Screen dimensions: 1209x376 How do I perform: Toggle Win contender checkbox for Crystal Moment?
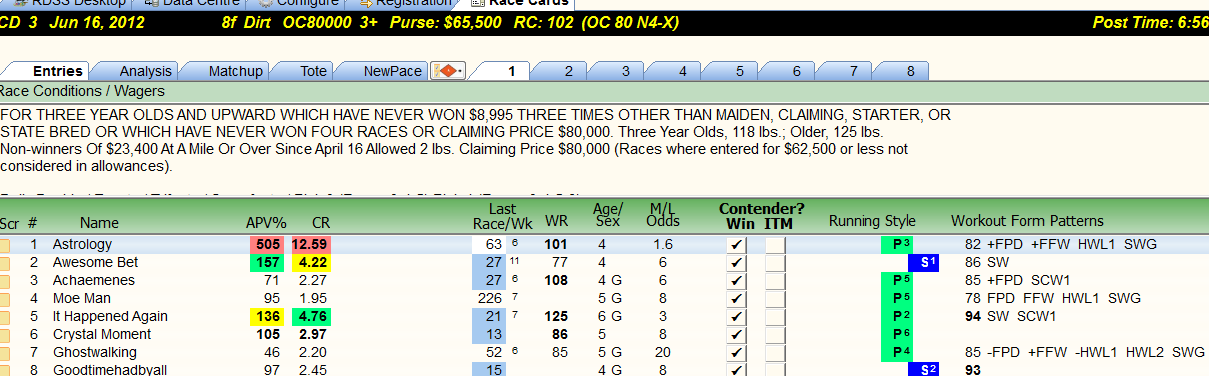736,334
